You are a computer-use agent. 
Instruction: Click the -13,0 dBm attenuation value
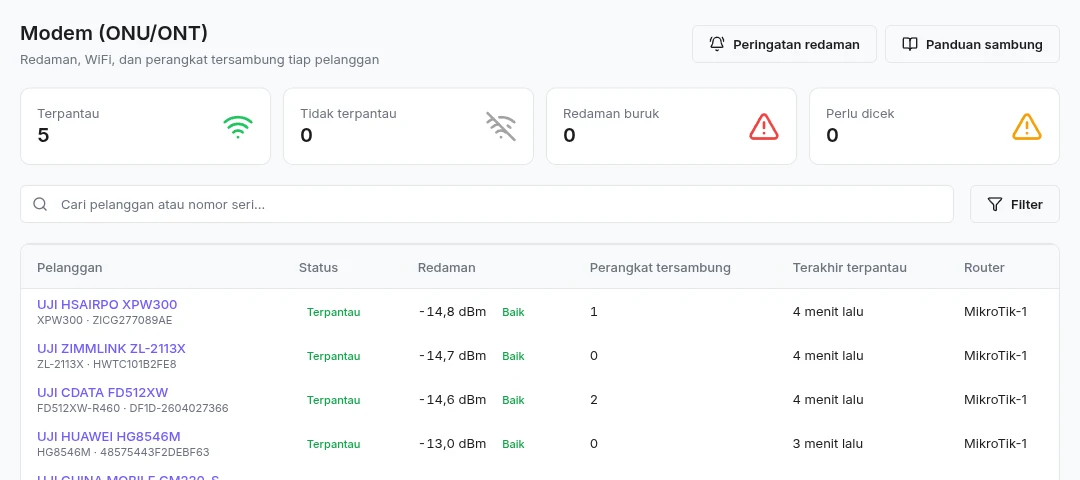[453, 444]
